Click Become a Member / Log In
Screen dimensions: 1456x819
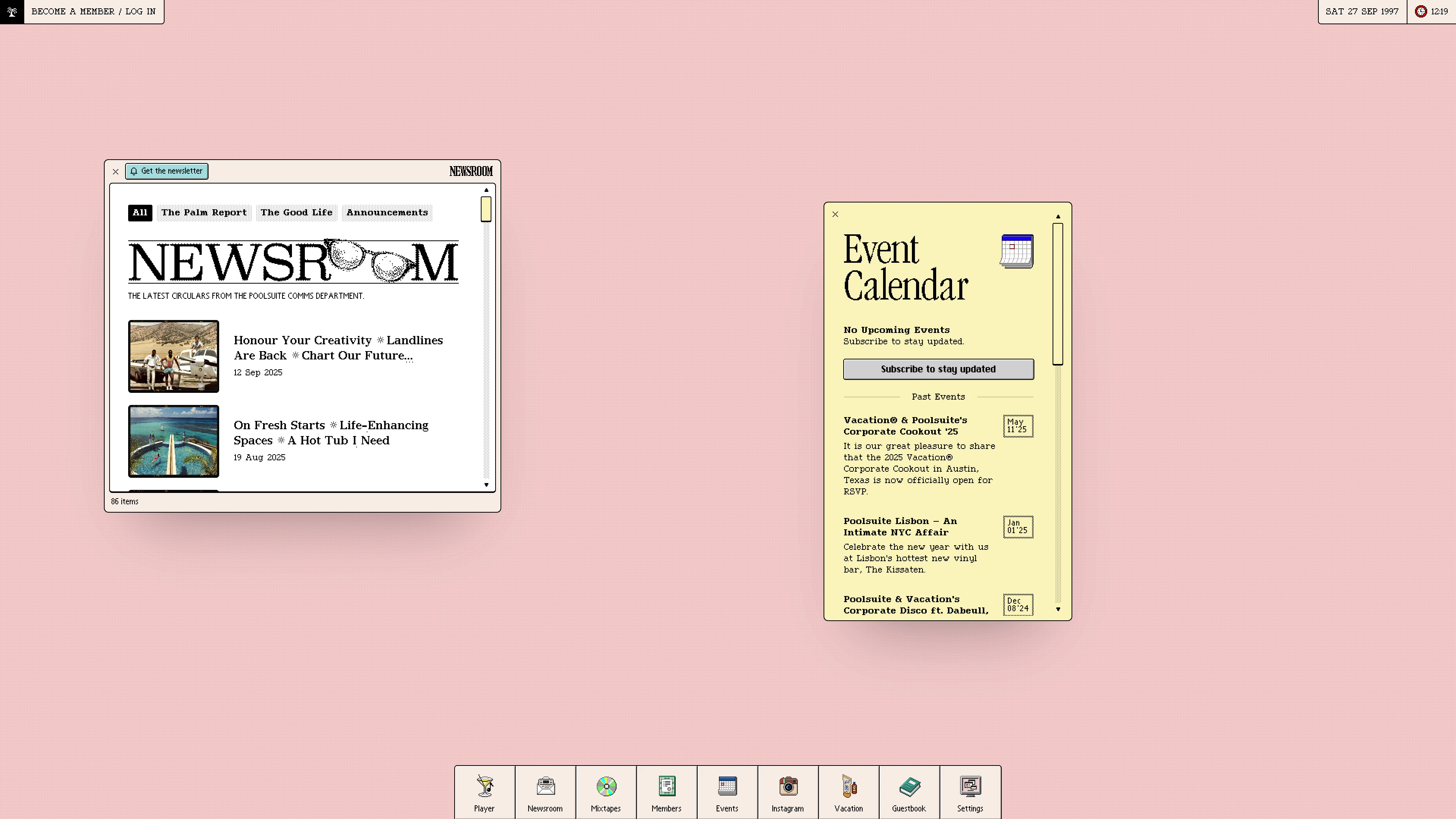(x=94, y=11)
